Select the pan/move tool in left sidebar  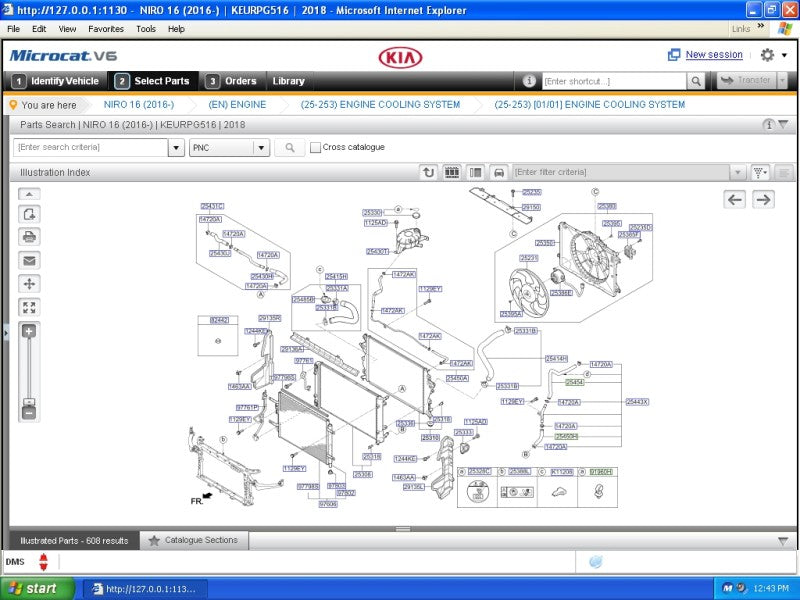[28, 285]
